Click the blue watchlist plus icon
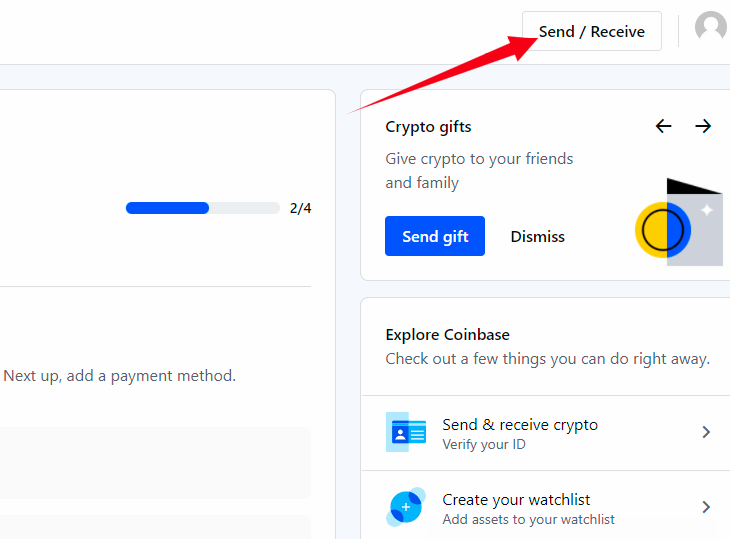The height and width of the screenshot is (539, 730). click(406, 507)
